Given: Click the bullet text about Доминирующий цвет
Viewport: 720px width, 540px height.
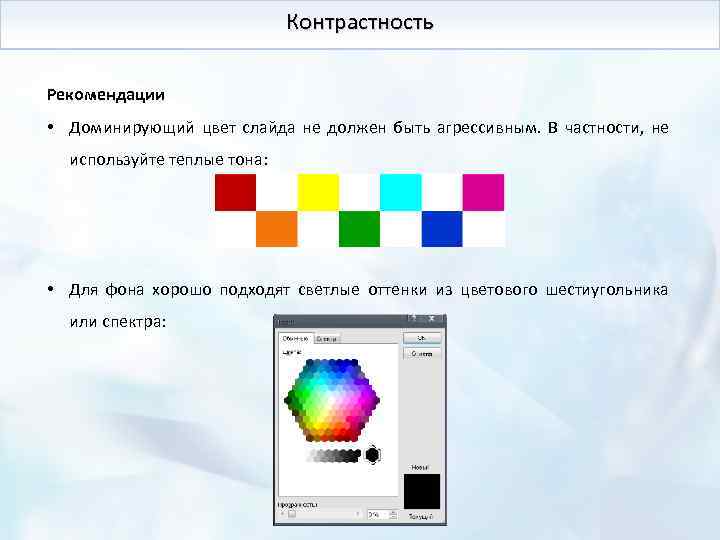Looking at the screenshot, I should [x=369, y=143].
